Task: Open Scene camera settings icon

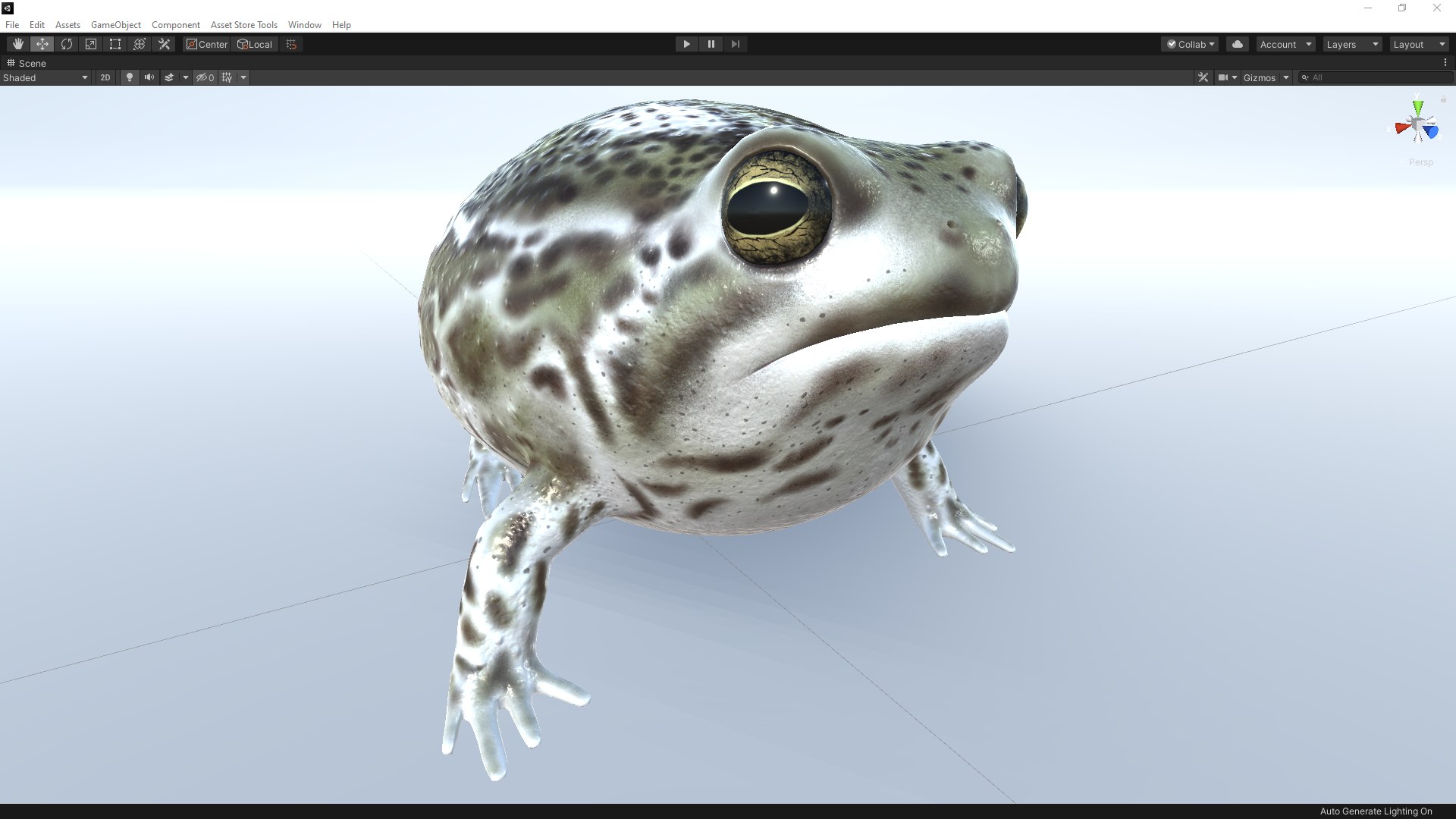Action: coord(1222,77)
